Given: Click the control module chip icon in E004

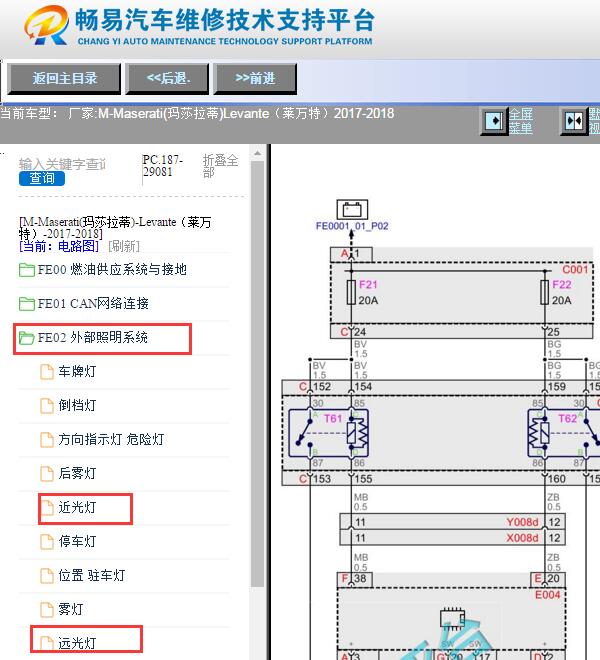Looking at the screenshot, I should click(452, 619).
